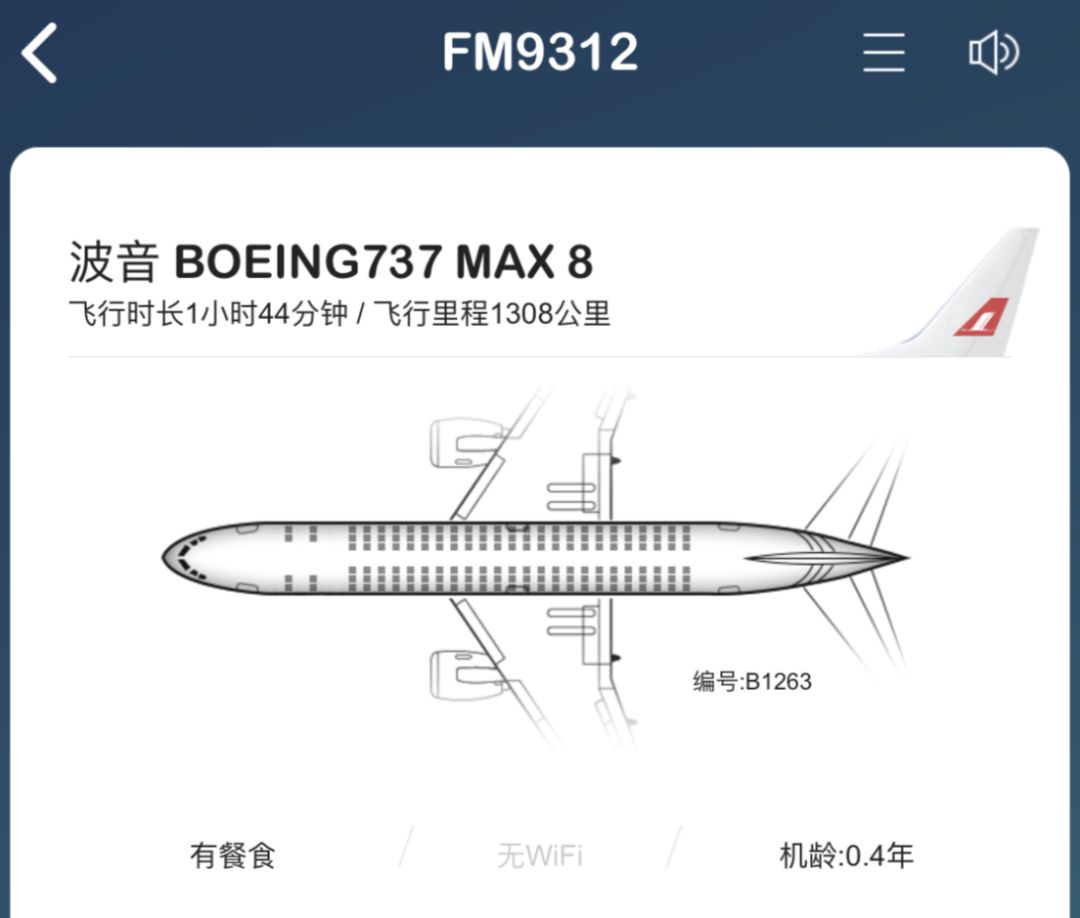Tap the flight duration and distance text
This screenshot has width=1080, height=918.
(340, 314)
